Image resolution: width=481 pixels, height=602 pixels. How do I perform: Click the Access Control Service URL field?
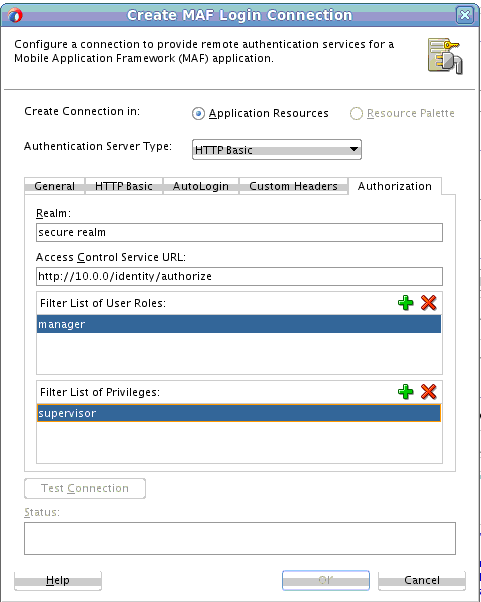tap(239, 276)
